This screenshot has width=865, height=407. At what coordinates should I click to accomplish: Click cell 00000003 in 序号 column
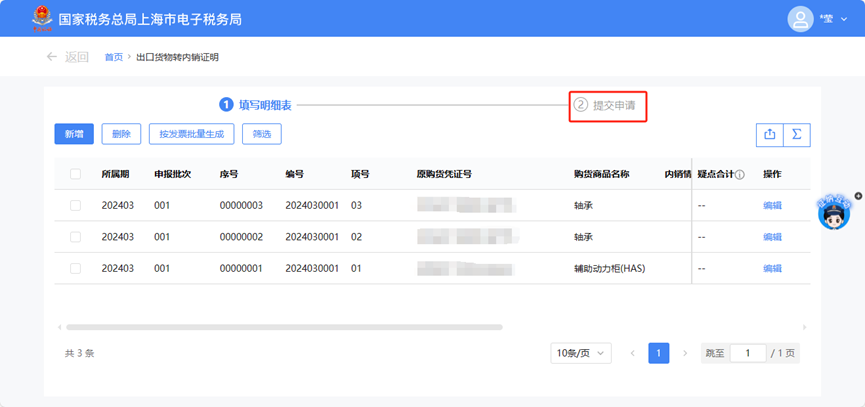click(x=241, y=206)
